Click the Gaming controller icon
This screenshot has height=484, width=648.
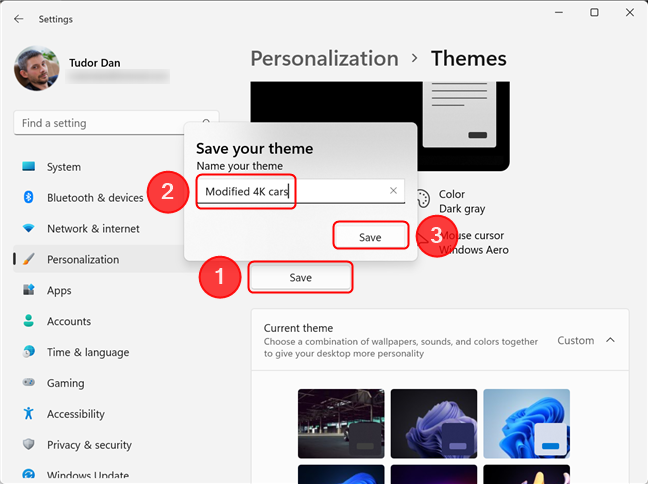pyautogui.click(x=29, y=382)
